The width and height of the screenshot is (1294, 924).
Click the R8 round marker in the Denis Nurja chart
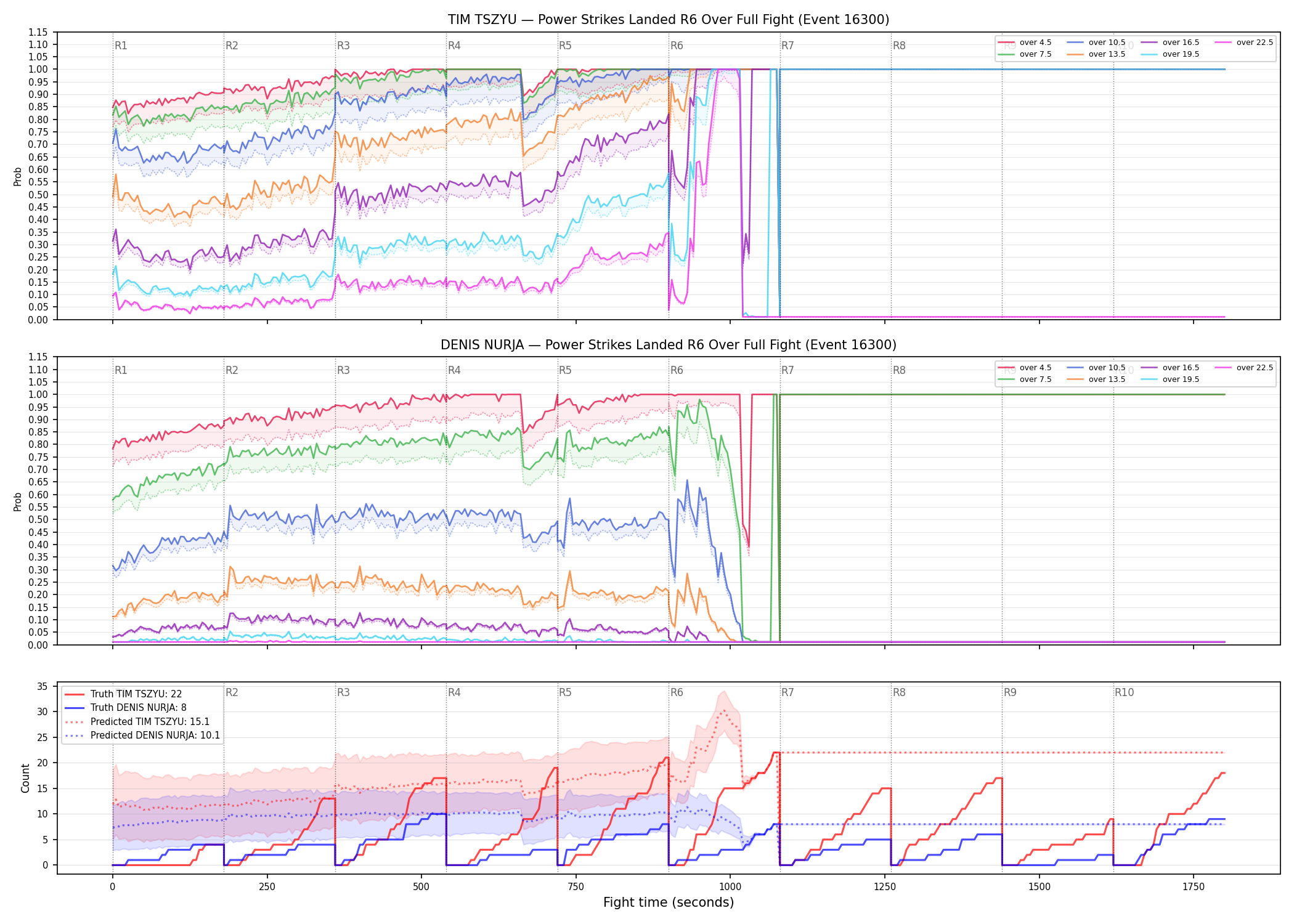pyautogui.click(x=899, y=370)
